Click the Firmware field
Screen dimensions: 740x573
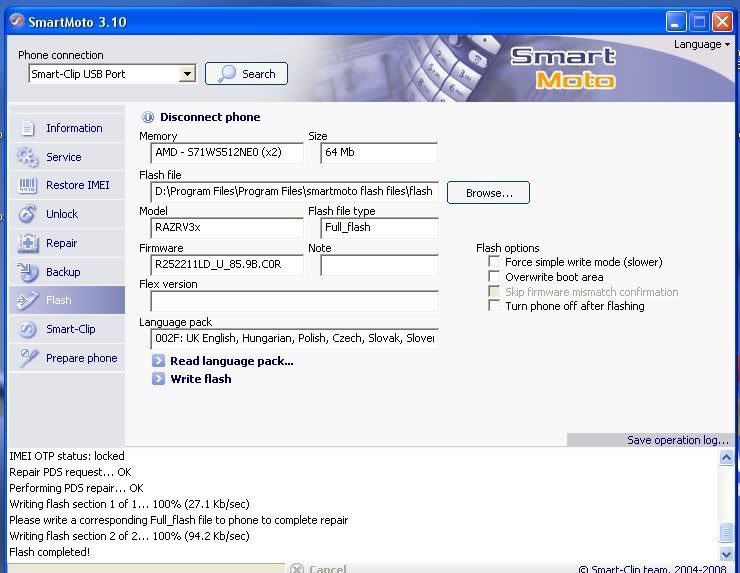point(227,265)
